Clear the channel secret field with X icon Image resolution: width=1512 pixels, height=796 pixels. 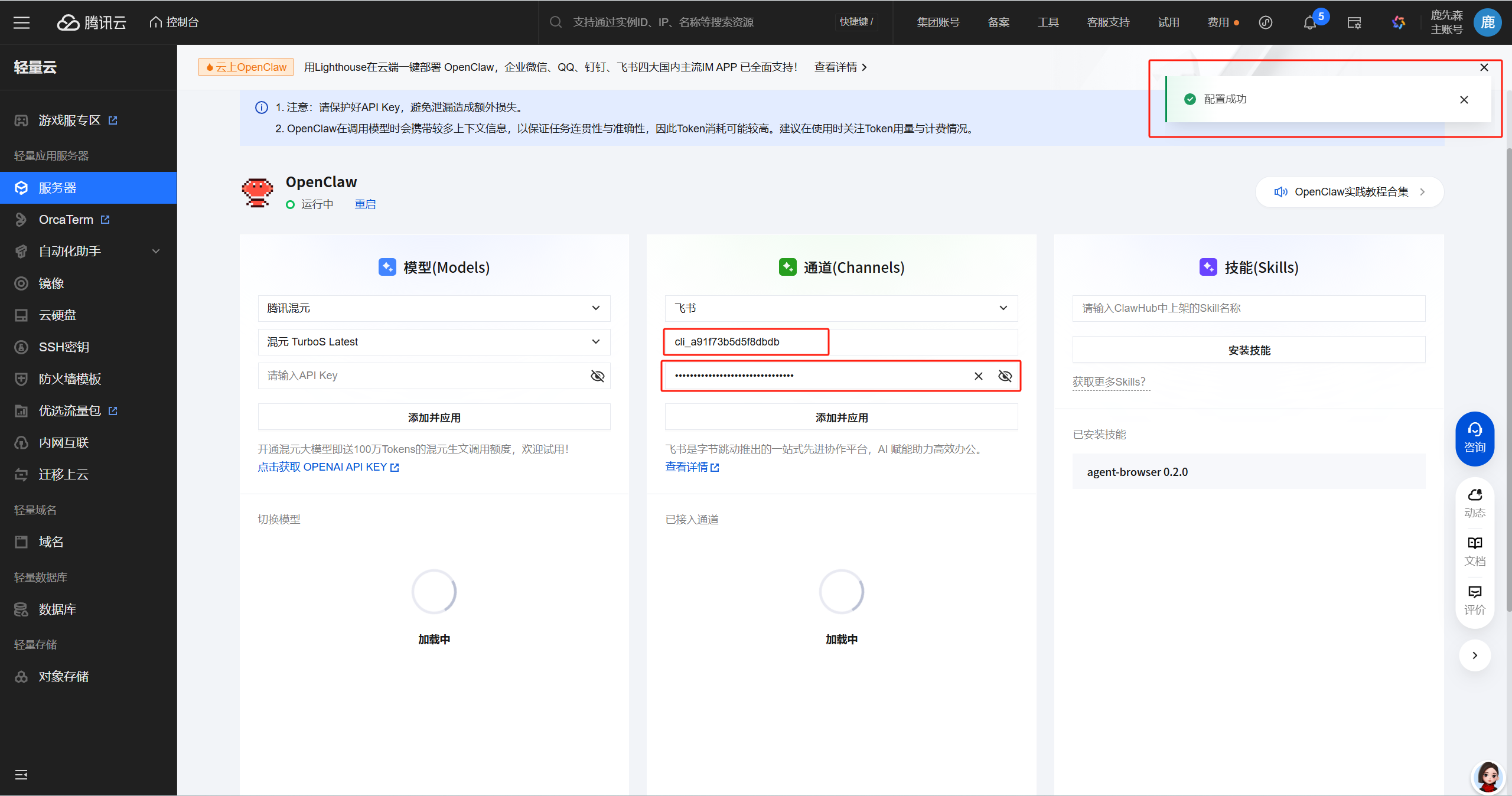pyautogui.click(x=978, y=376)
